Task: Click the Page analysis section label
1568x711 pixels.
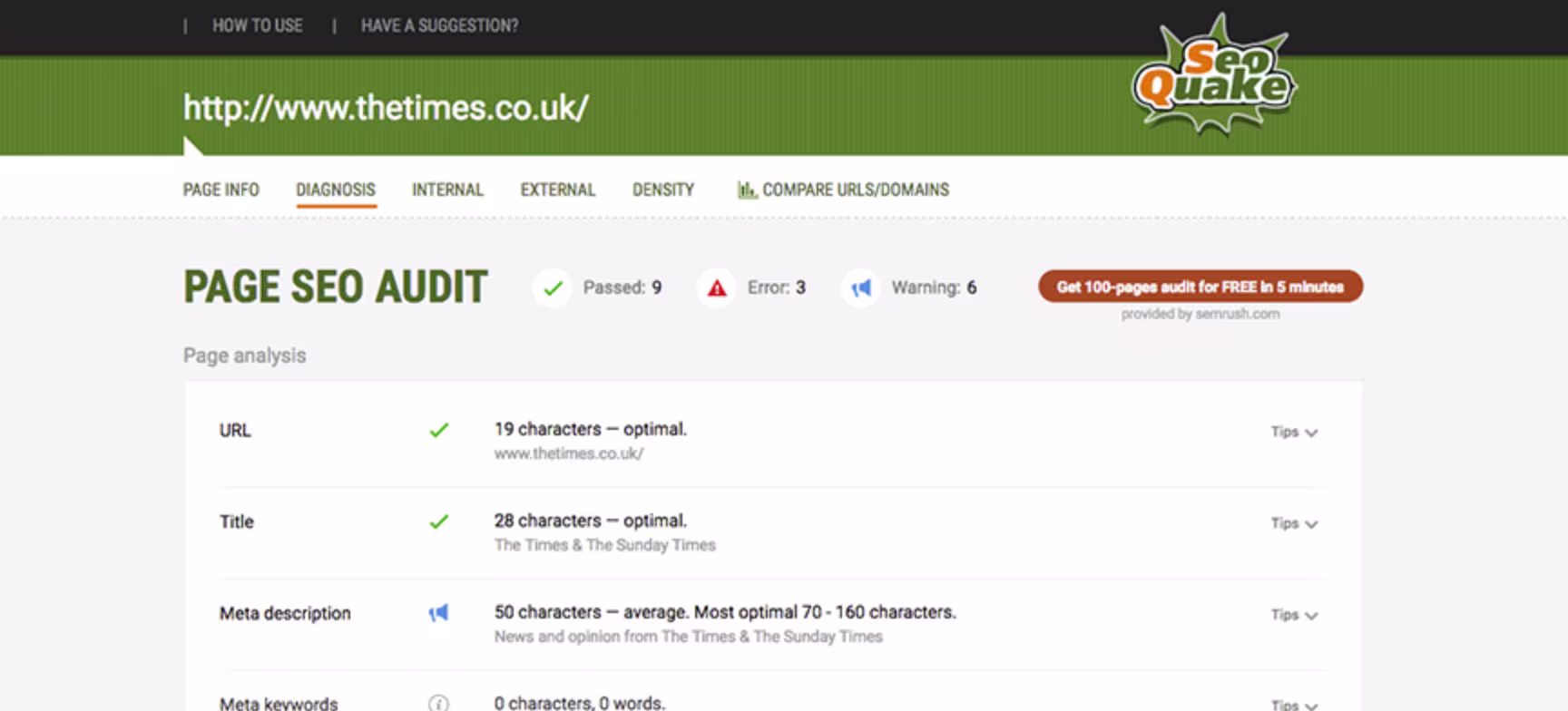Action: pos(245,355)
